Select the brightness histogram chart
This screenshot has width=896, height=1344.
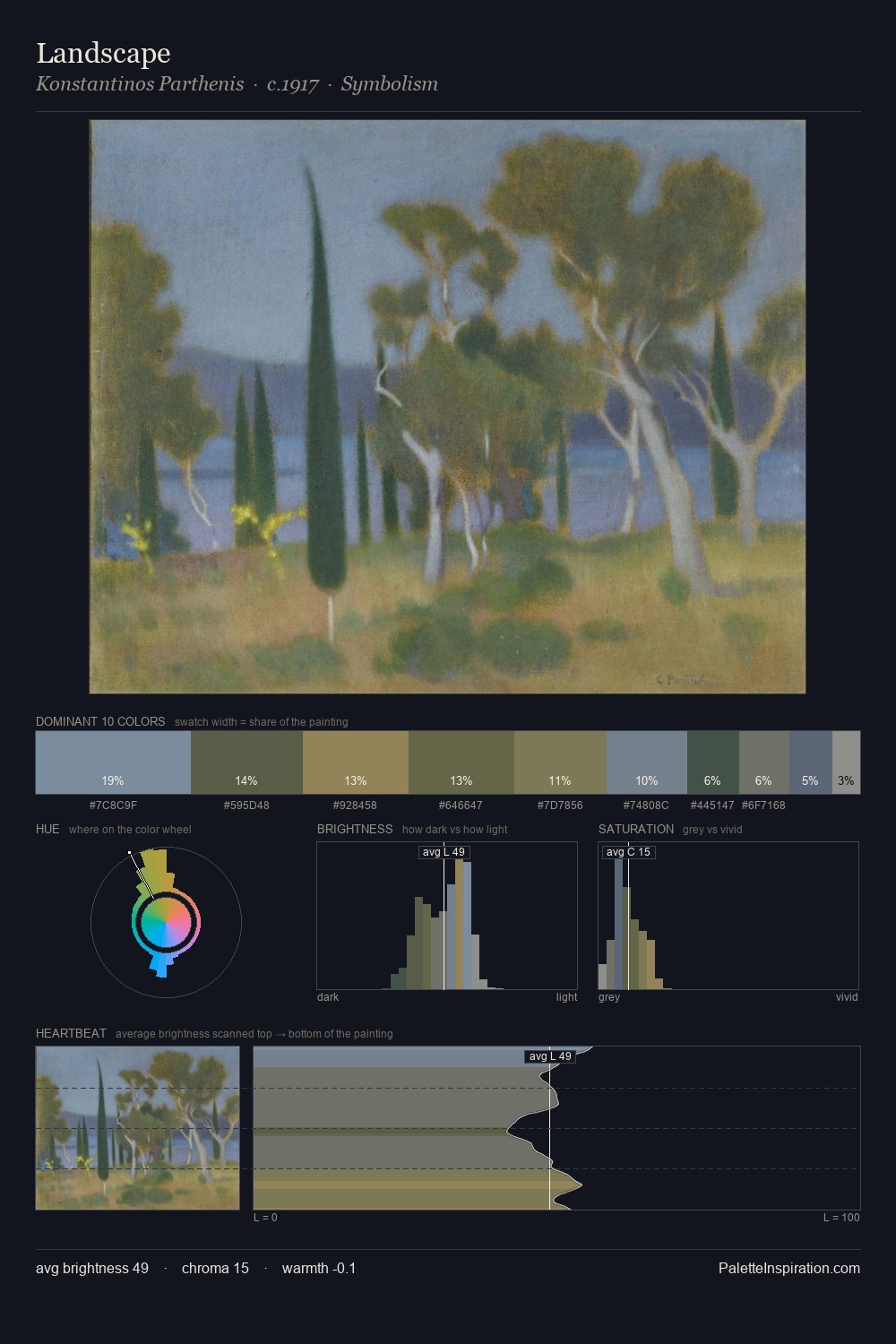447,916
